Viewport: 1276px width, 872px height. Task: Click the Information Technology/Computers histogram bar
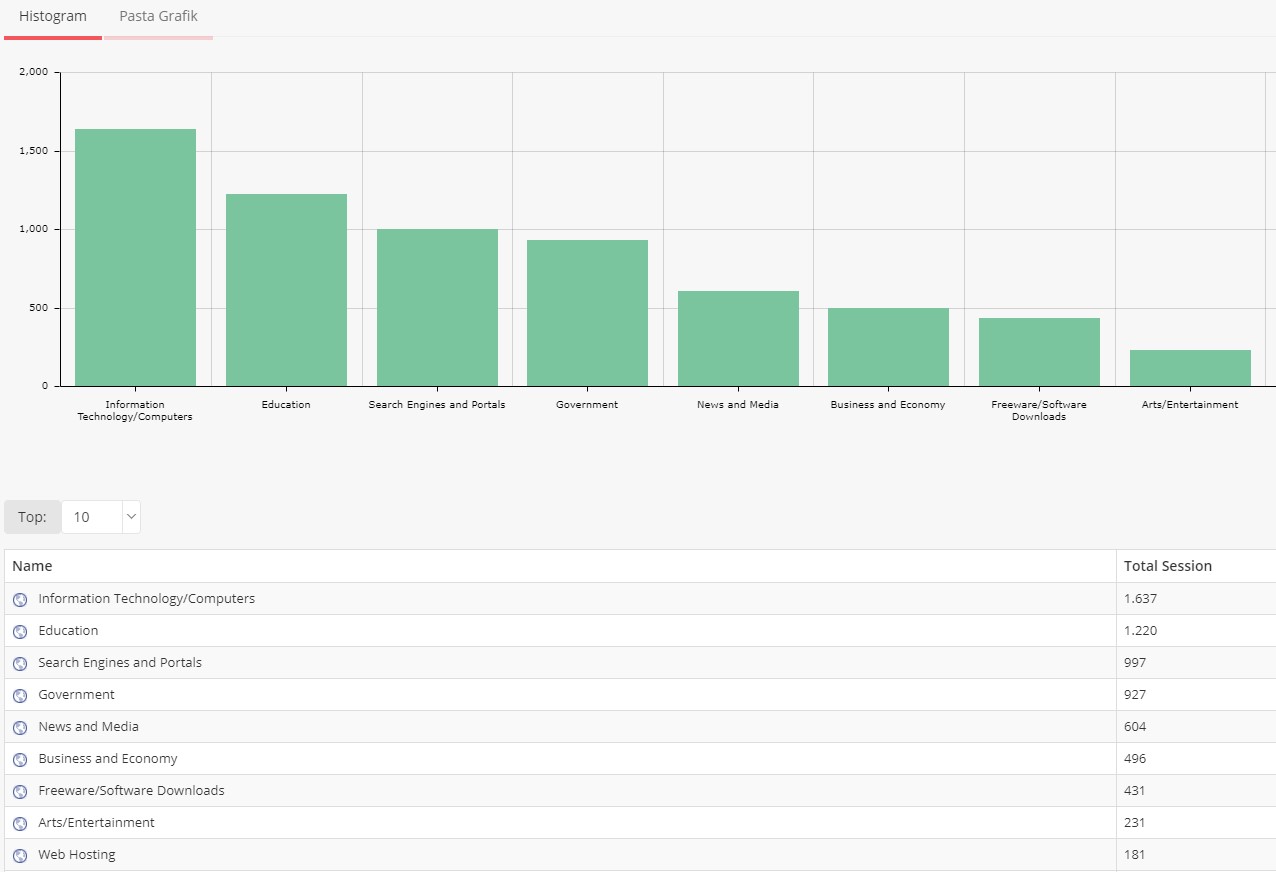point(135,258)
